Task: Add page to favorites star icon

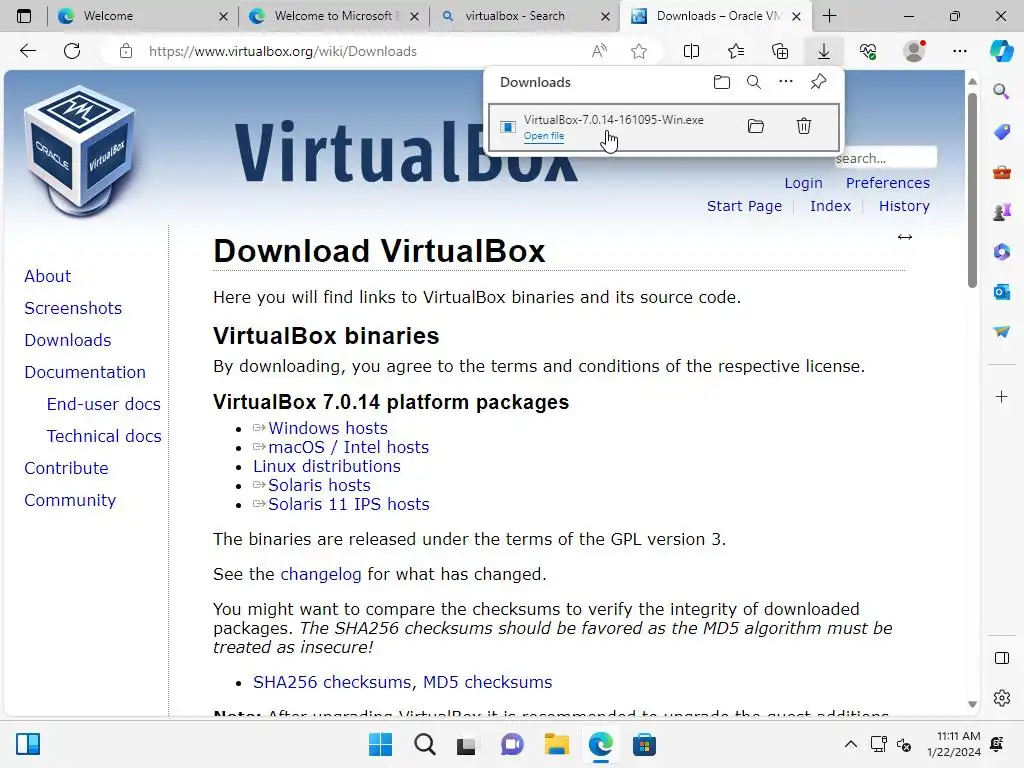Action: point(639,51)
